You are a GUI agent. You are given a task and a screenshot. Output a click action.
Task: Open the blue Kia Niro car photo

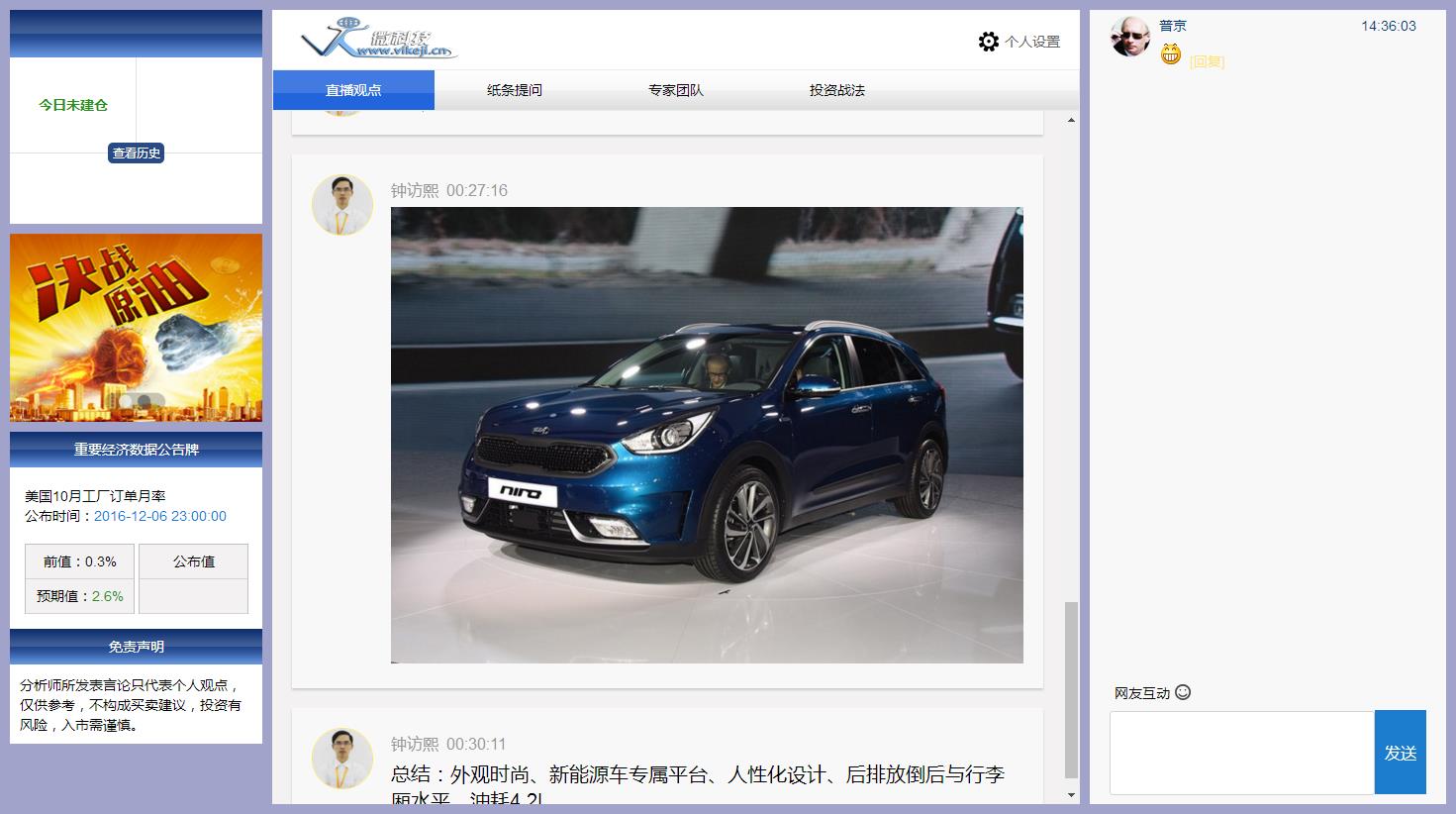[x=707, y=435]
